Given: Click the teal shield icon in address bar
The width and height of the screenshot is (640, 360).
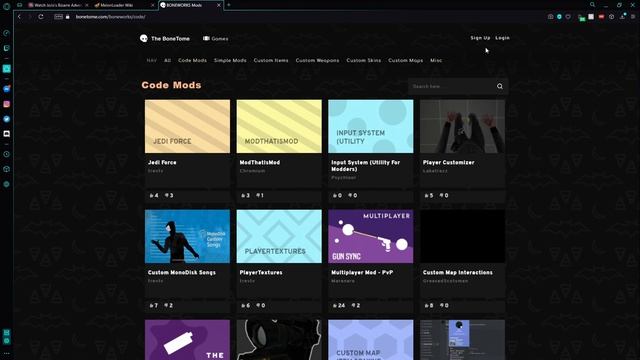Looking at the screenshot, I should [x=559, y=17].
